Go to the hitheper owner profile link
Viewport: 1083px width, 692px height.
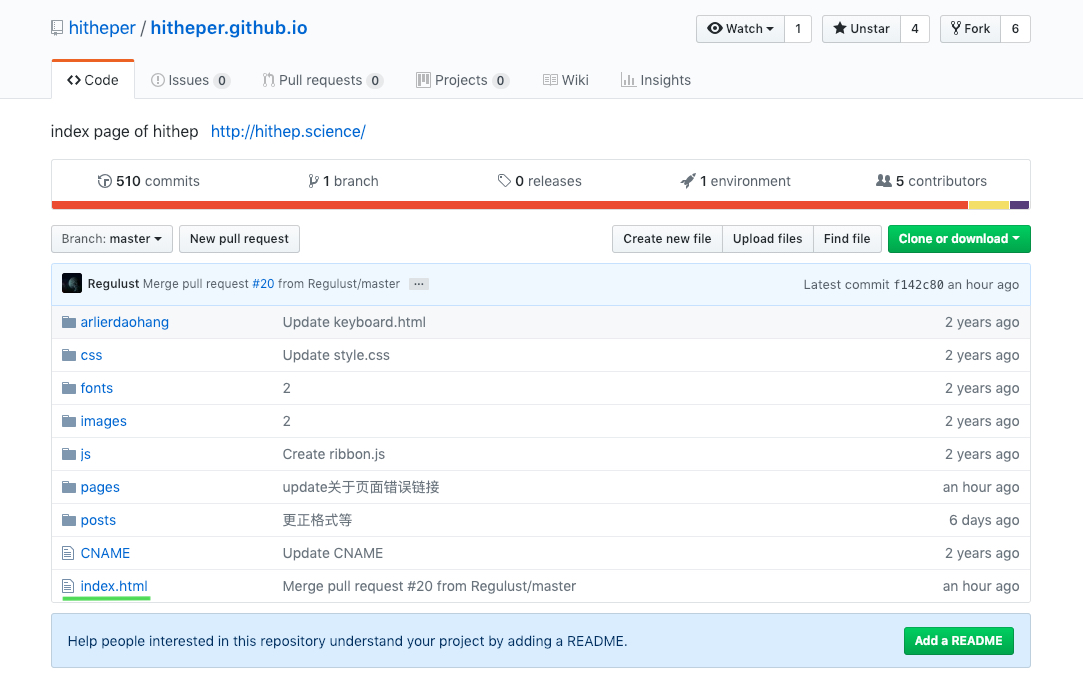(x=102, y=28)
